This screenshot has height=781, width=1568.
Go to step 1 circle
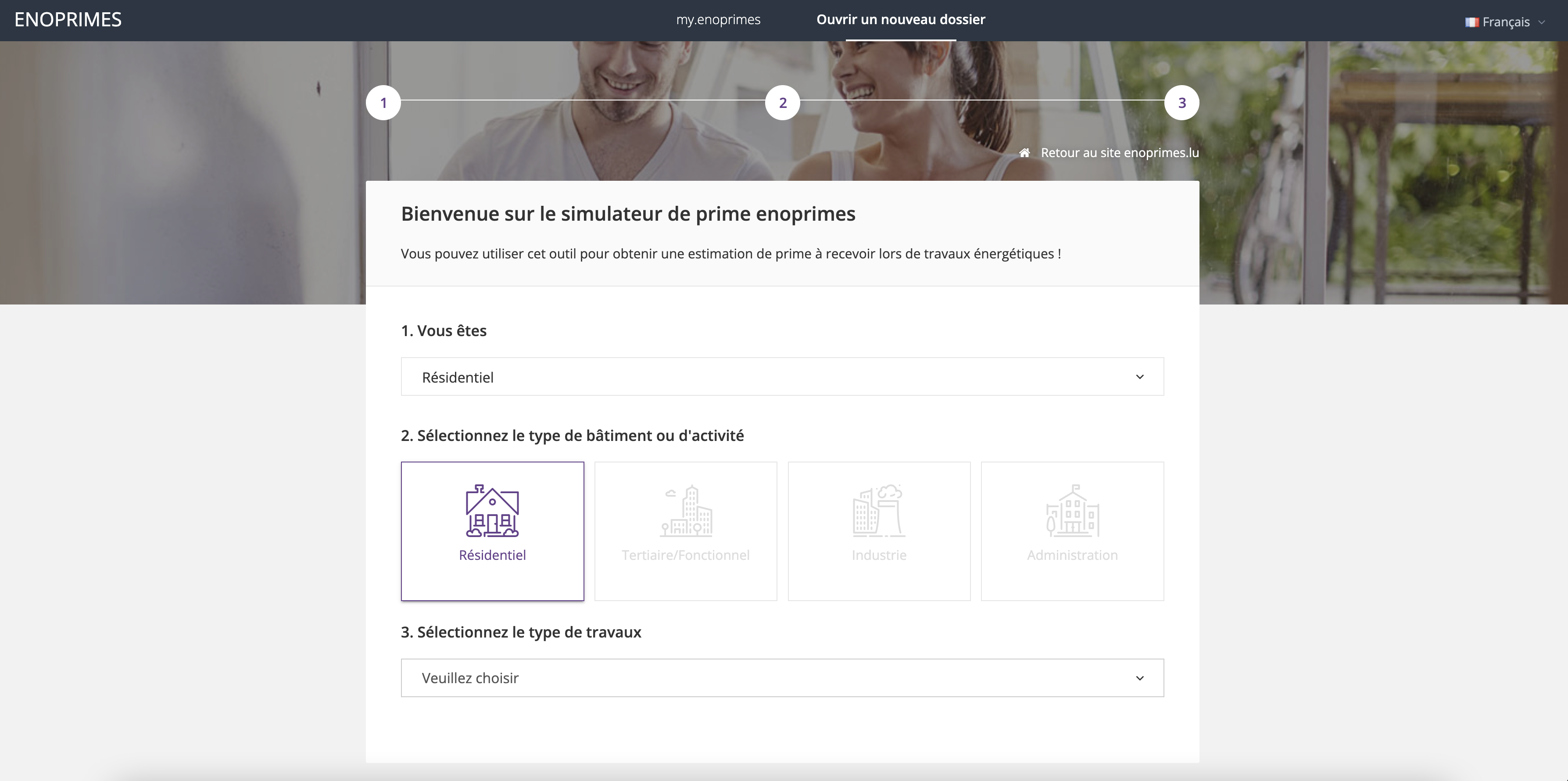click(x=383, y=103)
